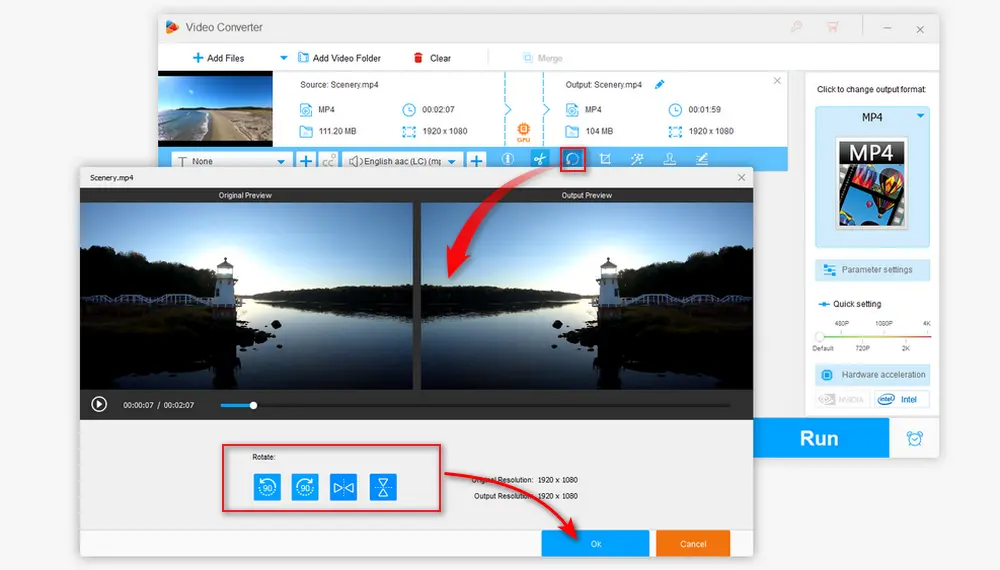Select Intel hardware acceleration
The height and width of the screenshot is (570, 1000).
click(902, 399)
